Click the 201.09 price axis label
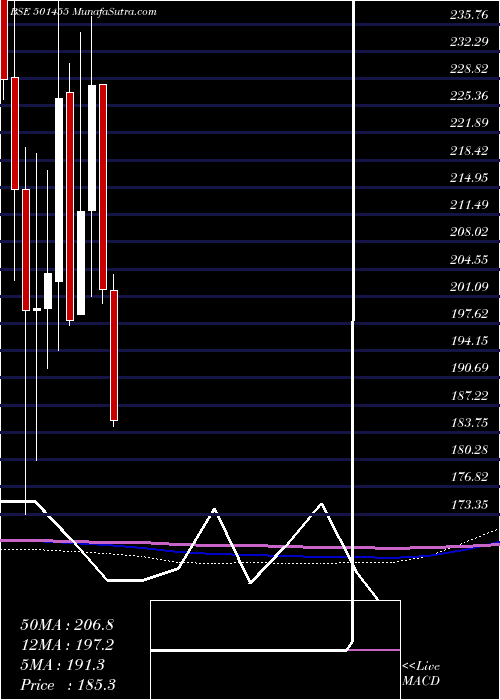 469,287
